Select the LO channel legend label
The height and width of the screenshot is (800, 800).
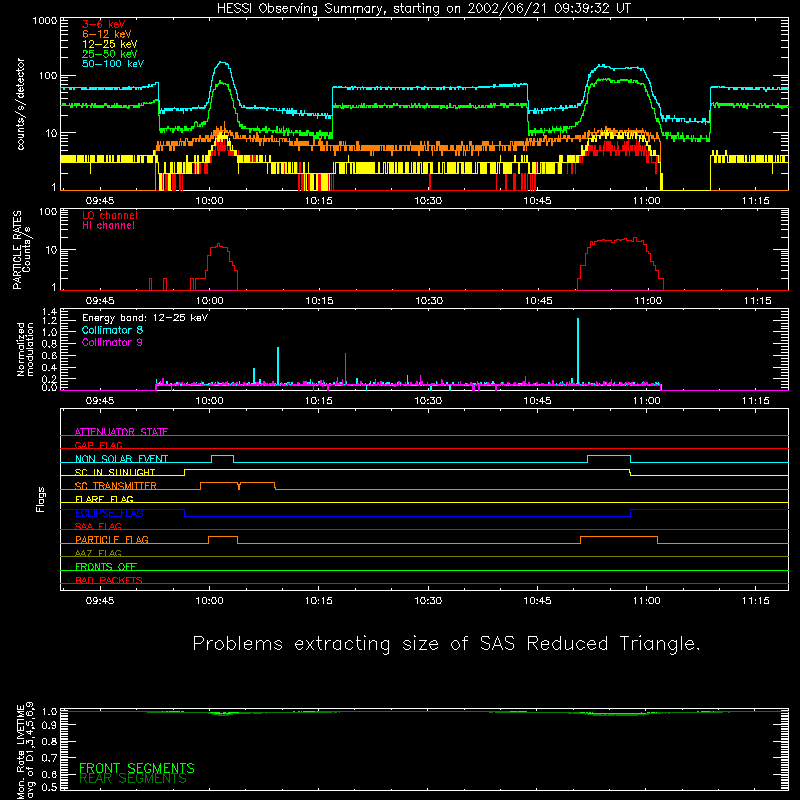click(110, 215)
